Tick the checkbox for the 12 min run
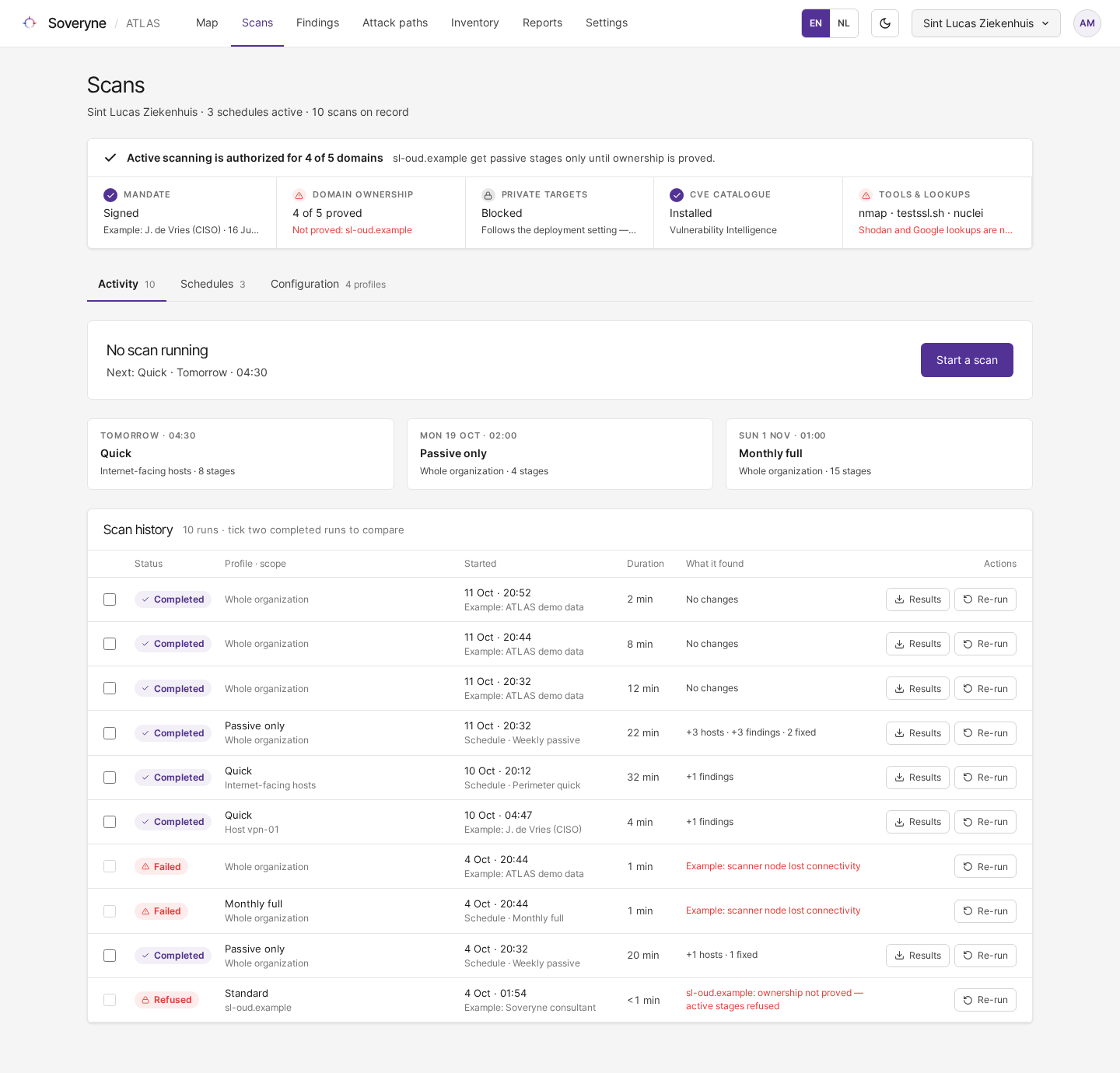The image size is (1120, 1073). pyautogui.click(x=110, y=688)
